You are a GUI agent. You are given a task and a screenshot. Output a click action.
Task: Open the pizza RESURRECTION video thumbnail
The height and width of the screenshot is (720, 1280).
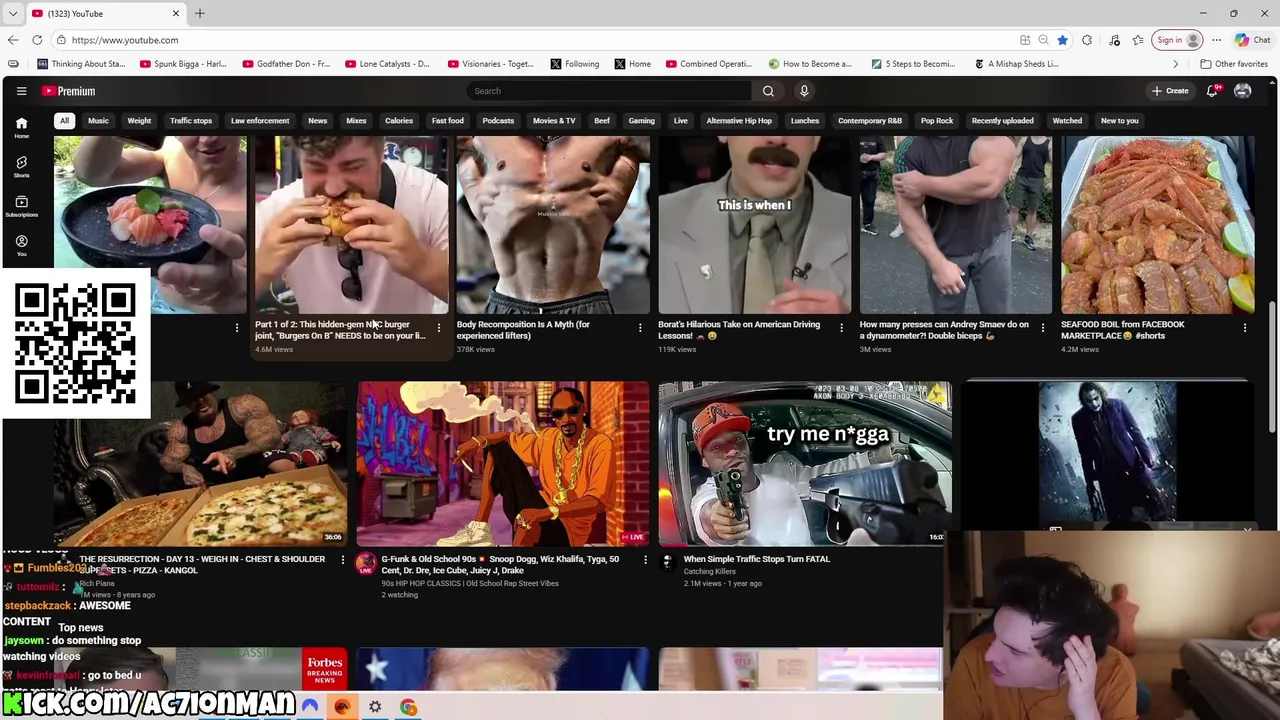[x=200, y=463]
